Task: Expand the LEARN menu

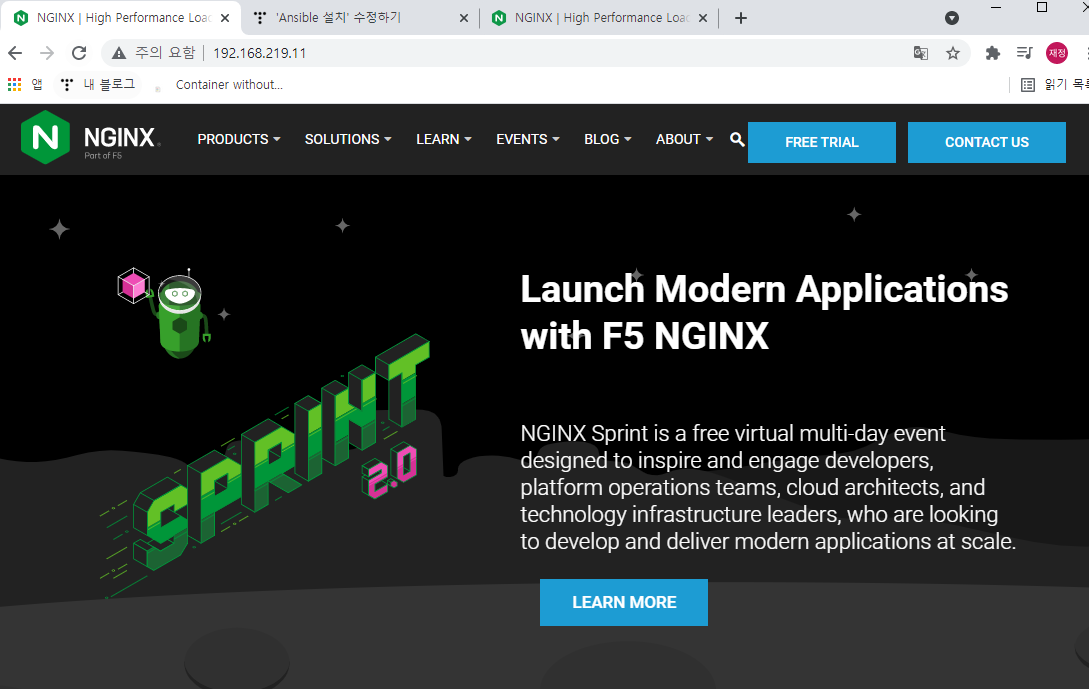Action: click(x=444, y=139)
